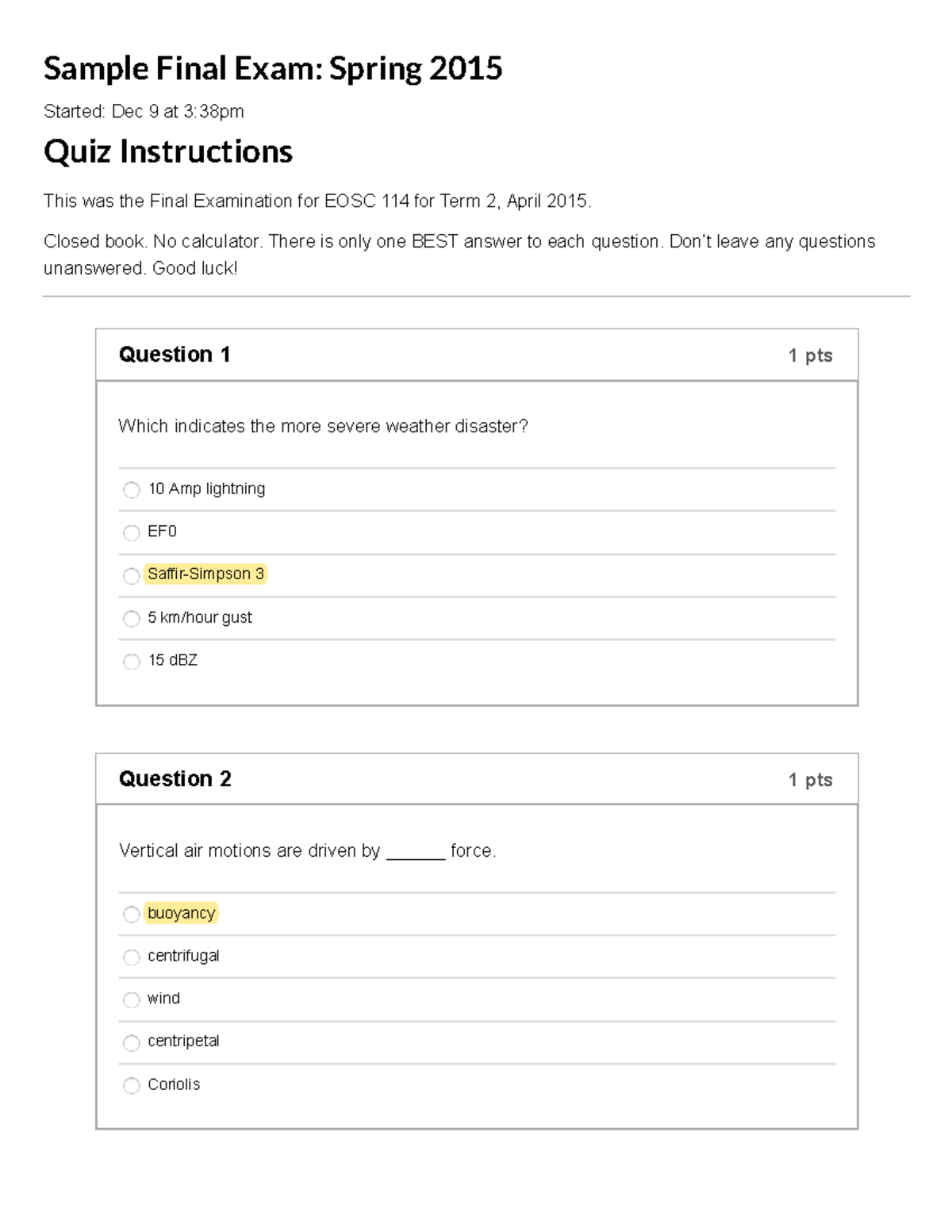Choose the 'centrifugal' option

click(x=132, y=958)
